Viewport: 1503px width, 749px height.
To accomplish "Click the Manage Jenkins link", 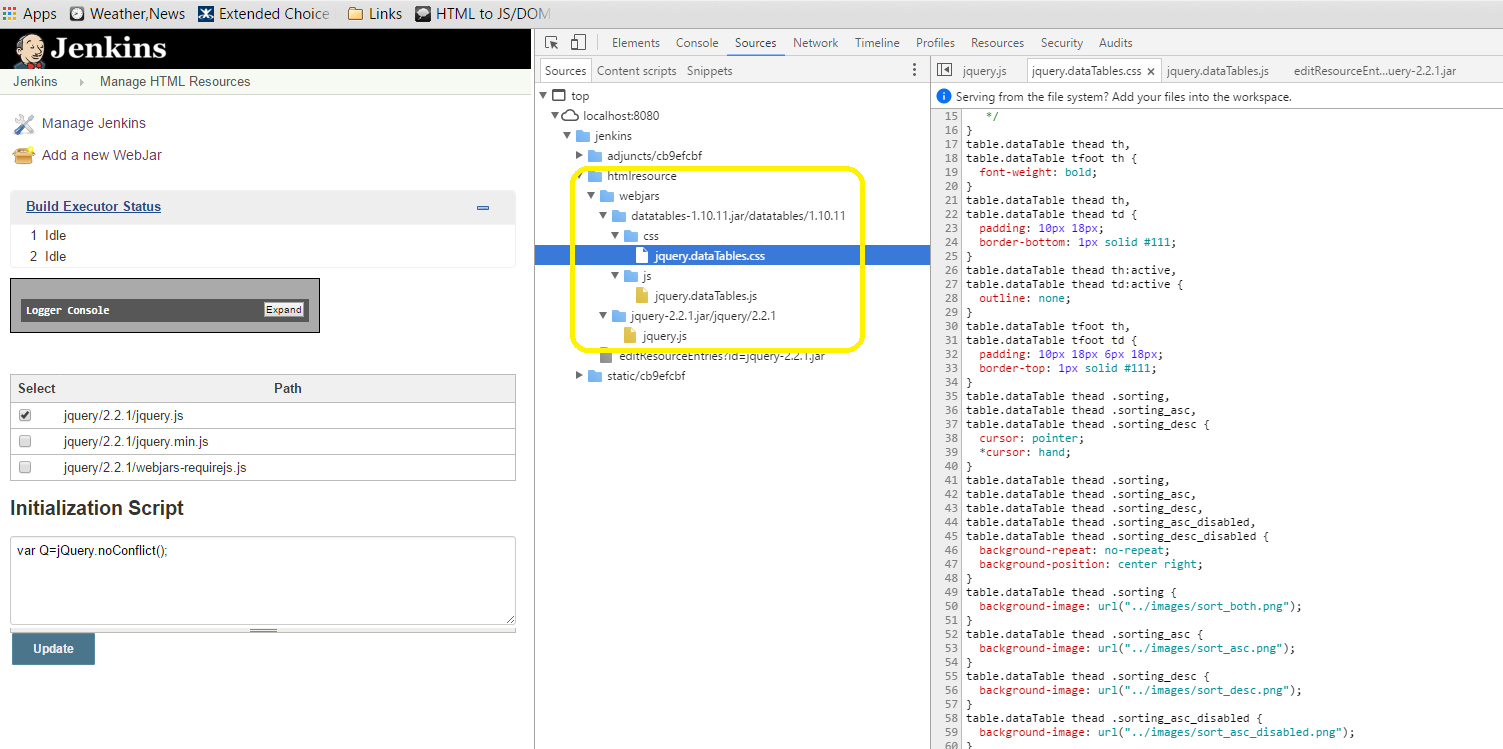I will click(x=94, y=124).
